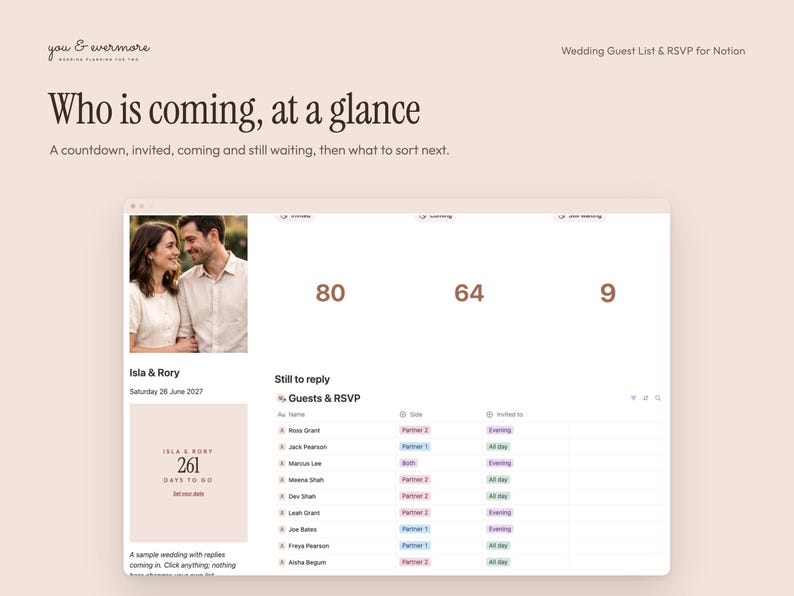Click the Set your date link
Viewport: 794px width, 596px height.
coord(188,493)
